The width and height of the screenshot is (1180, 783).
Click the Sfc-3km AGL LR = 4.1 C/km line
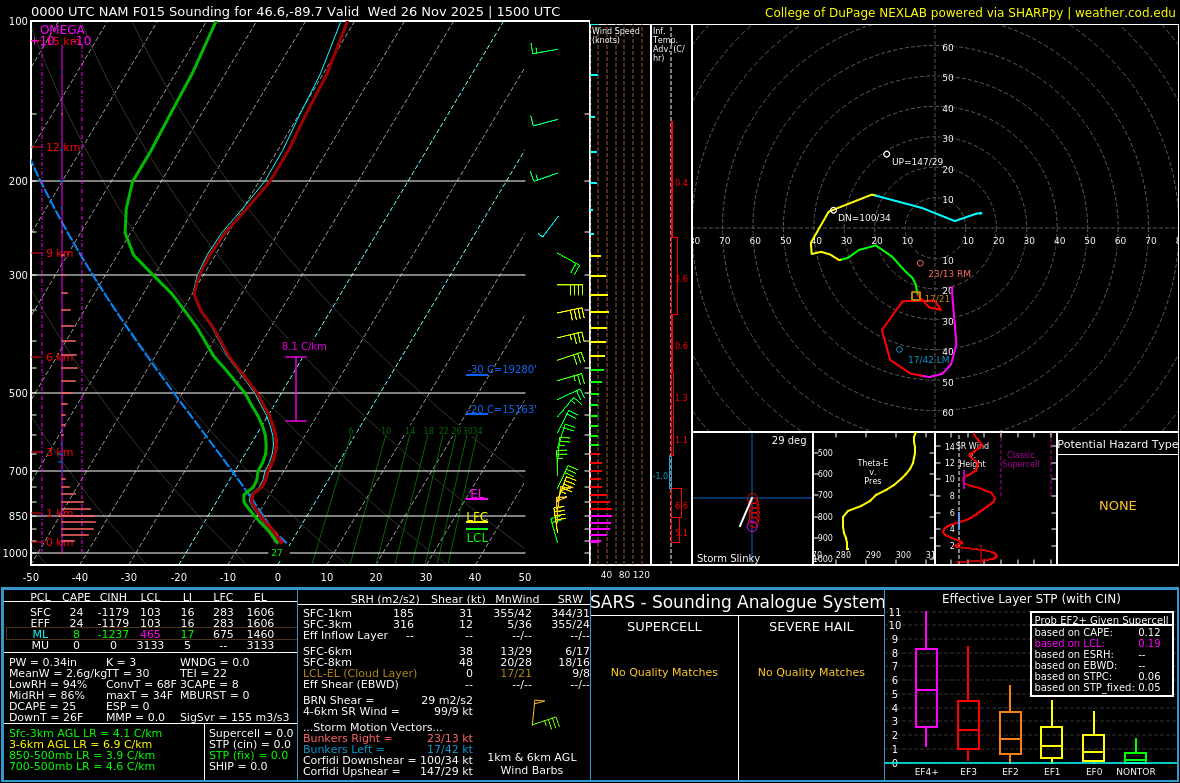point(85,733)
